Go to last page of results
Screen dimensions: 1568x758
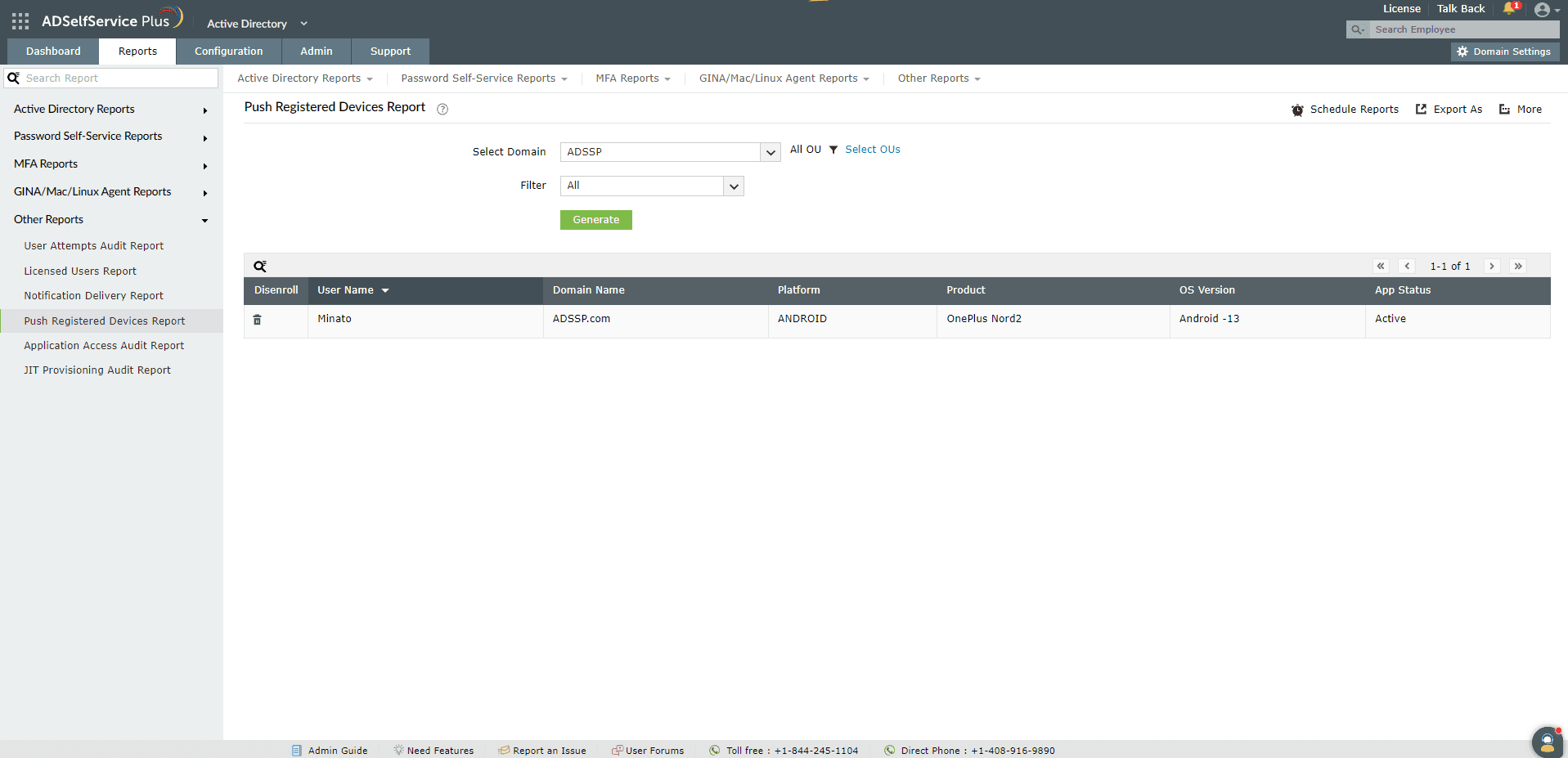click(x=1518, y=266)
